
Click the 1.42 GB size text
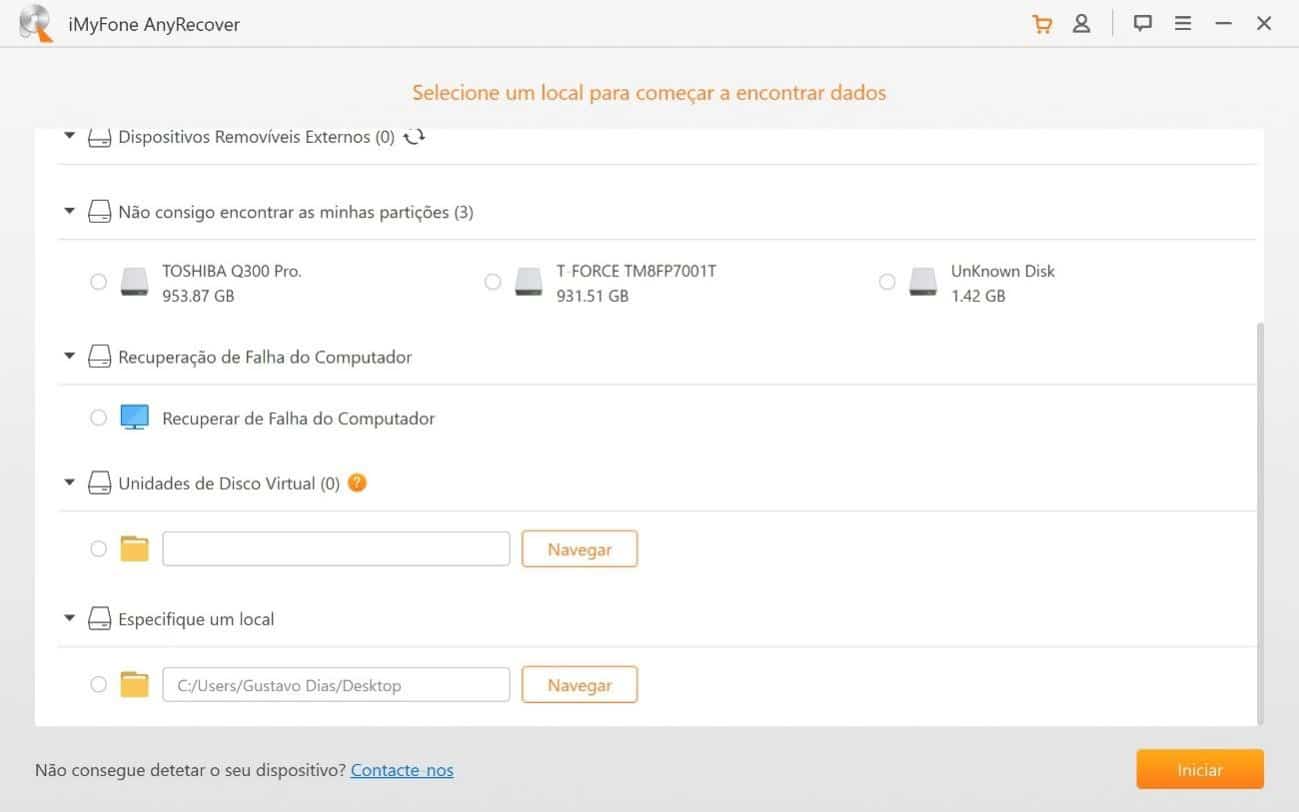978,296
